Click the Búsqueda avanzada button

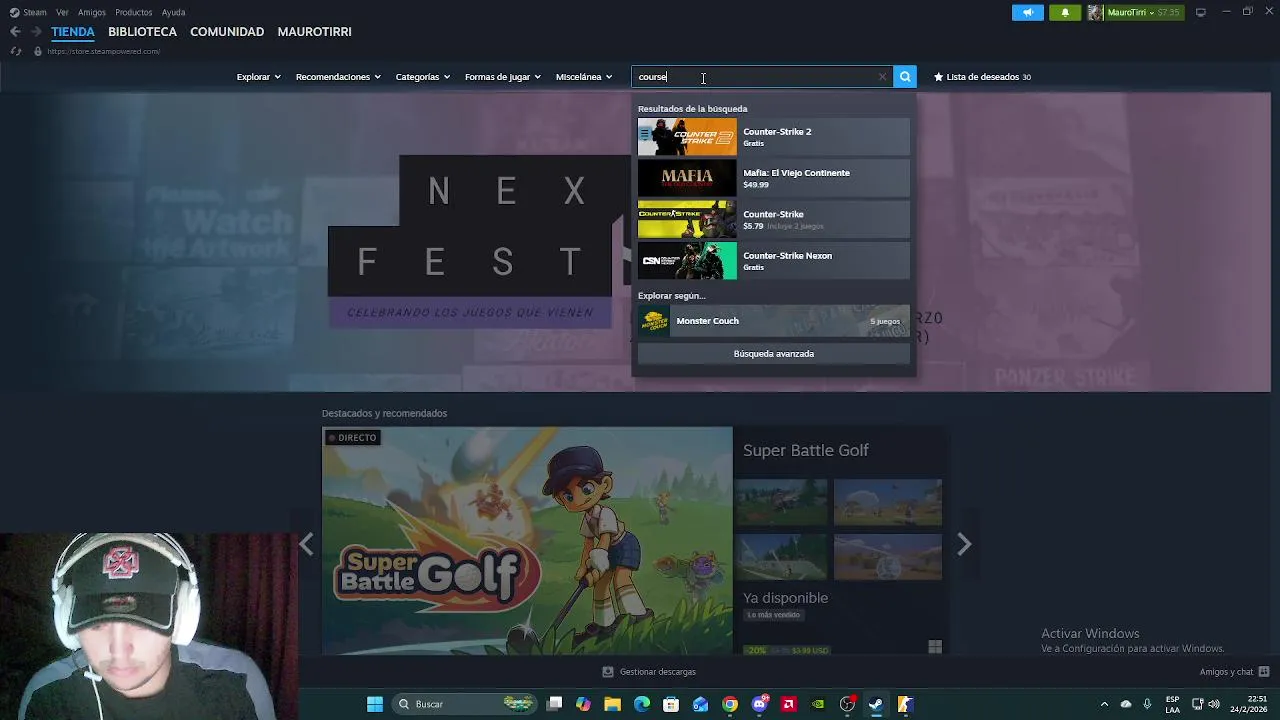click(x=774, y=354)
